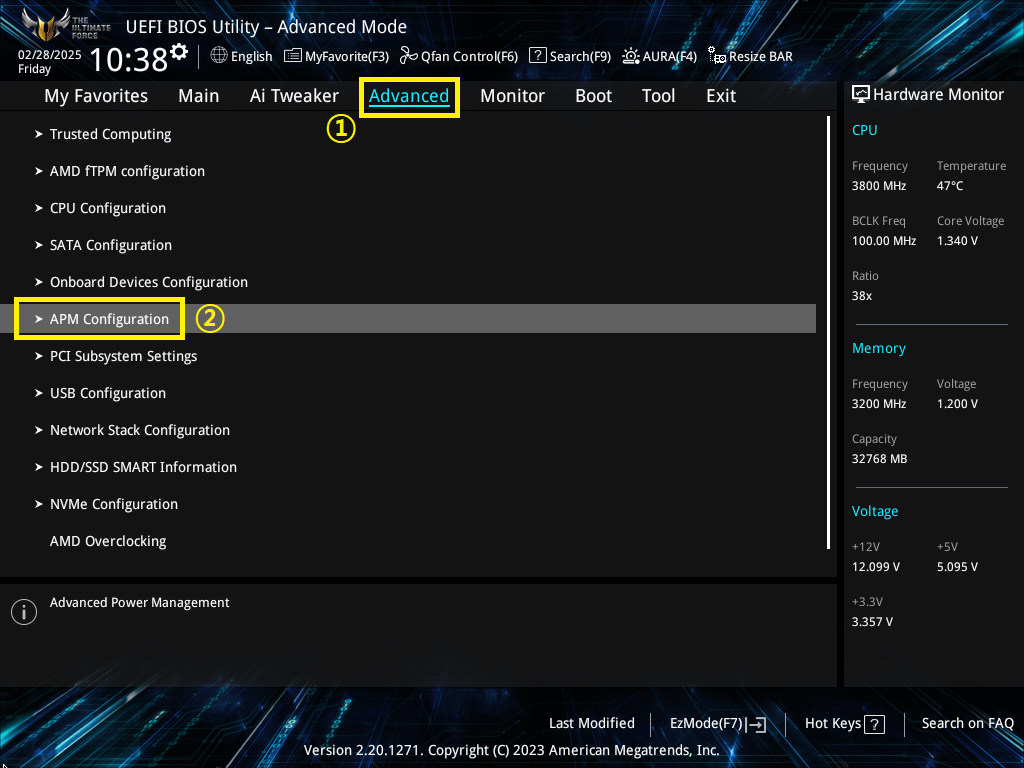The width and height of the screenshot is (1024, 768).
Task: Switch to My Favorites tab
Action: tap(96, 96)
